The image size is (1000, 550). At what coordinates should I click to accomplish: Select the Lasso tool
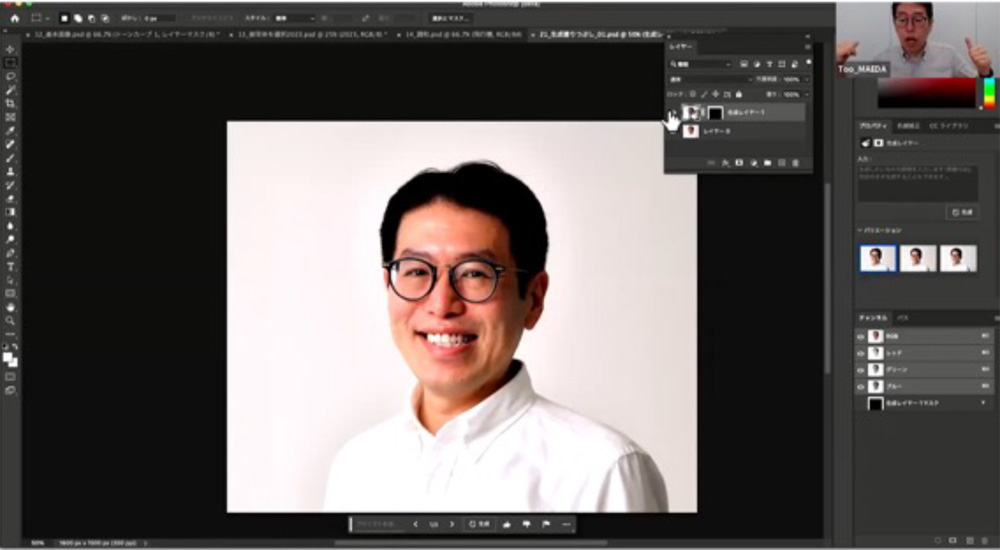[10, 76]
